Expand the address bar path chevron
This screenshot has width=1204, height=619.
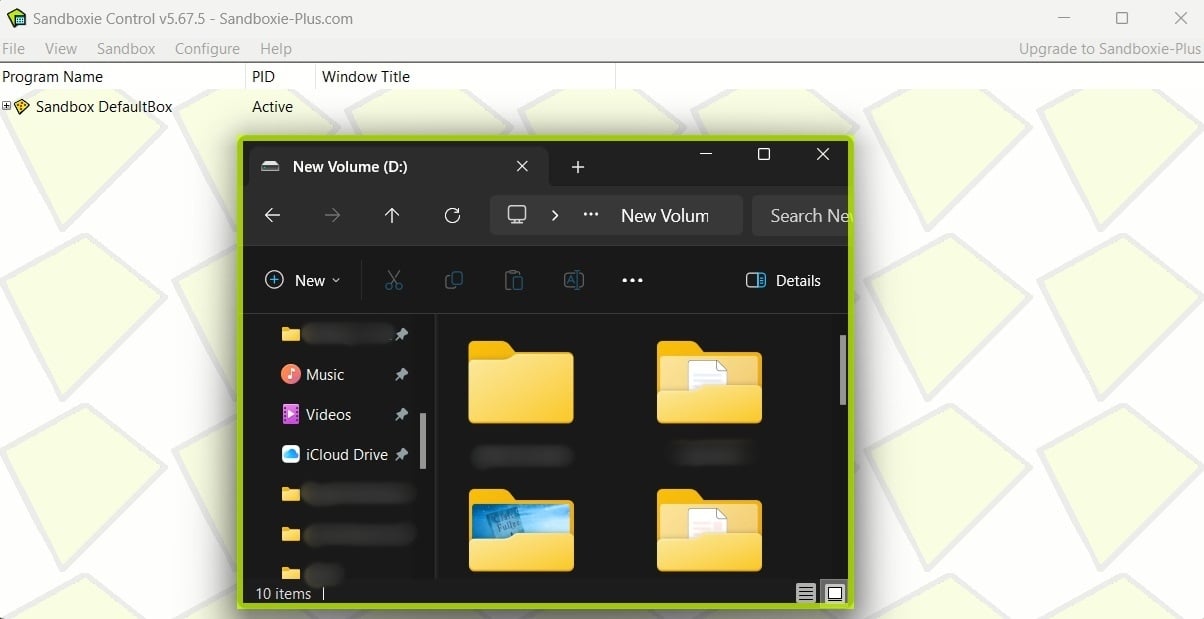click(x=555, y=215)
